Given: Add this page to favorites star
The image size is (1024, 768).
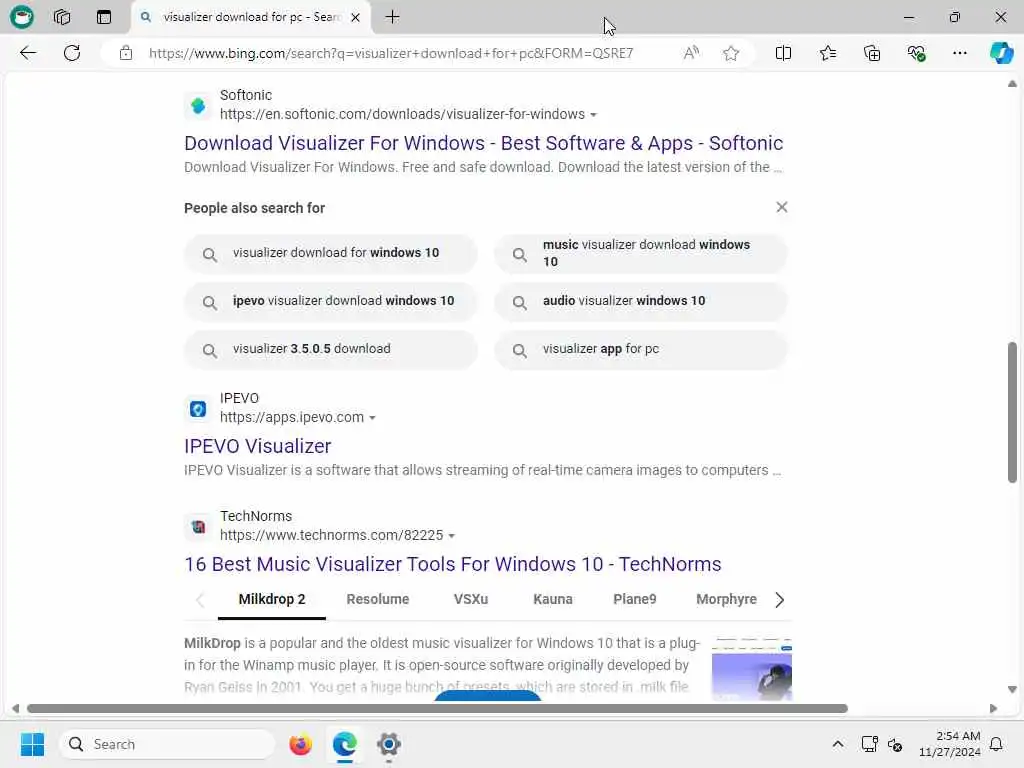Looking at the screenshot, I should point(731,53).
